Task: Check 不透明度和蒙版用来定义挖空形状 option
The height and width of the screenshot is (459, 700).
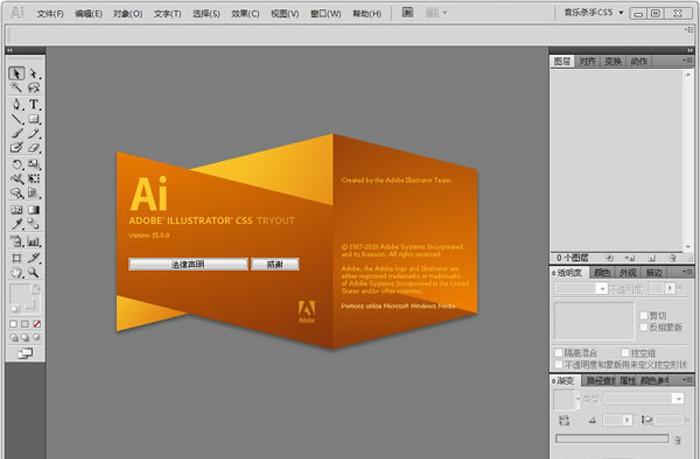Action: tap(558, 365)
